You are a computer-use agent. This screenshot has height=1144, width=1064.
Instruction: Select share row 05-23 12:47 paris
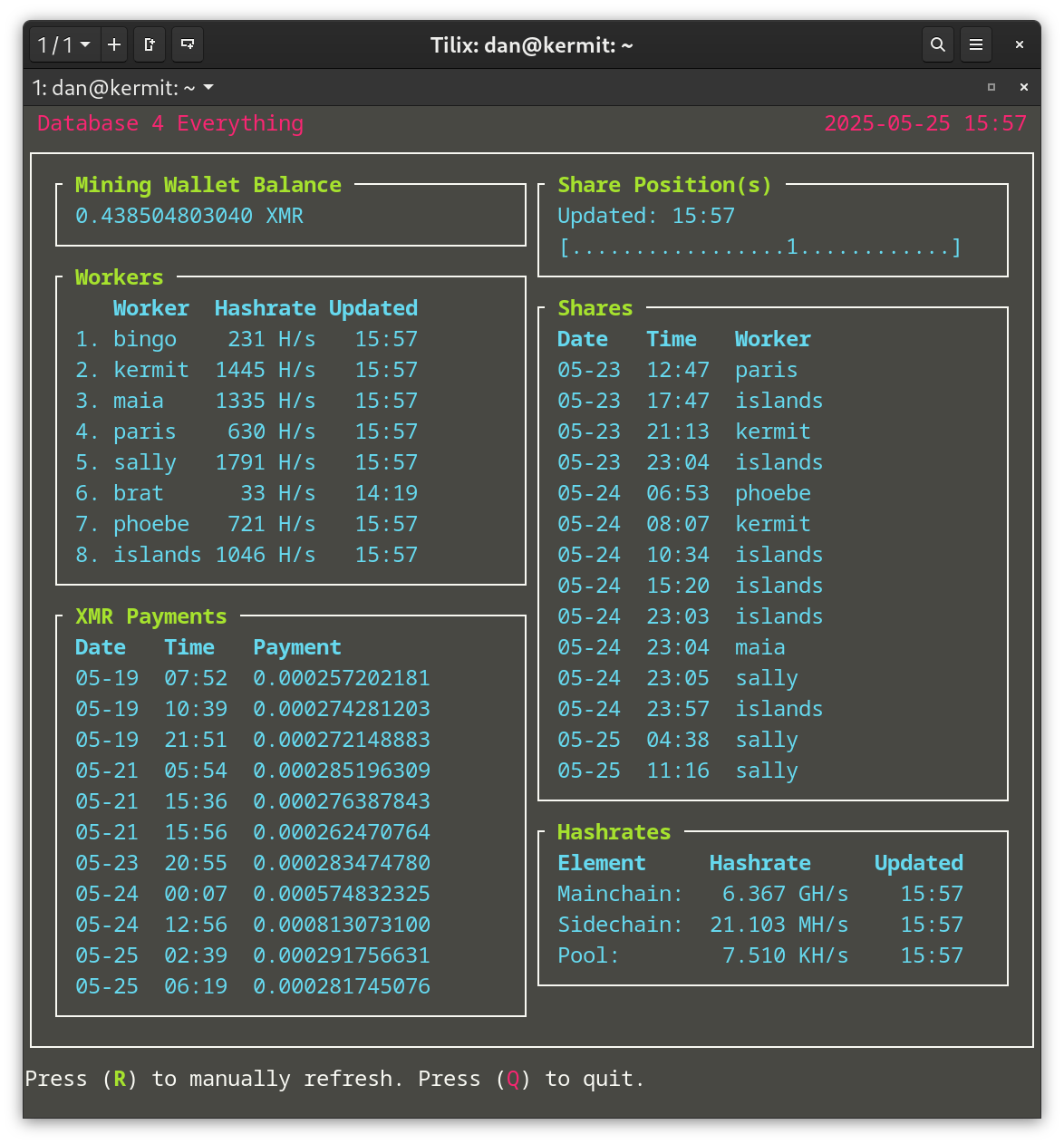(x=678, y=370)
